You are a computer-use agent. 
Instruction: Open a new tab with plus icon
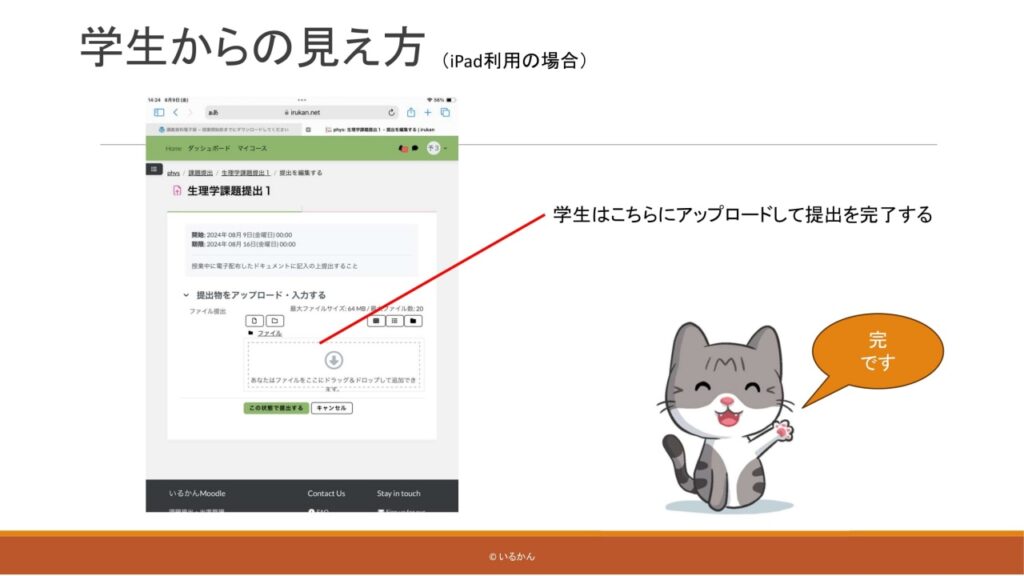[428, 113]
